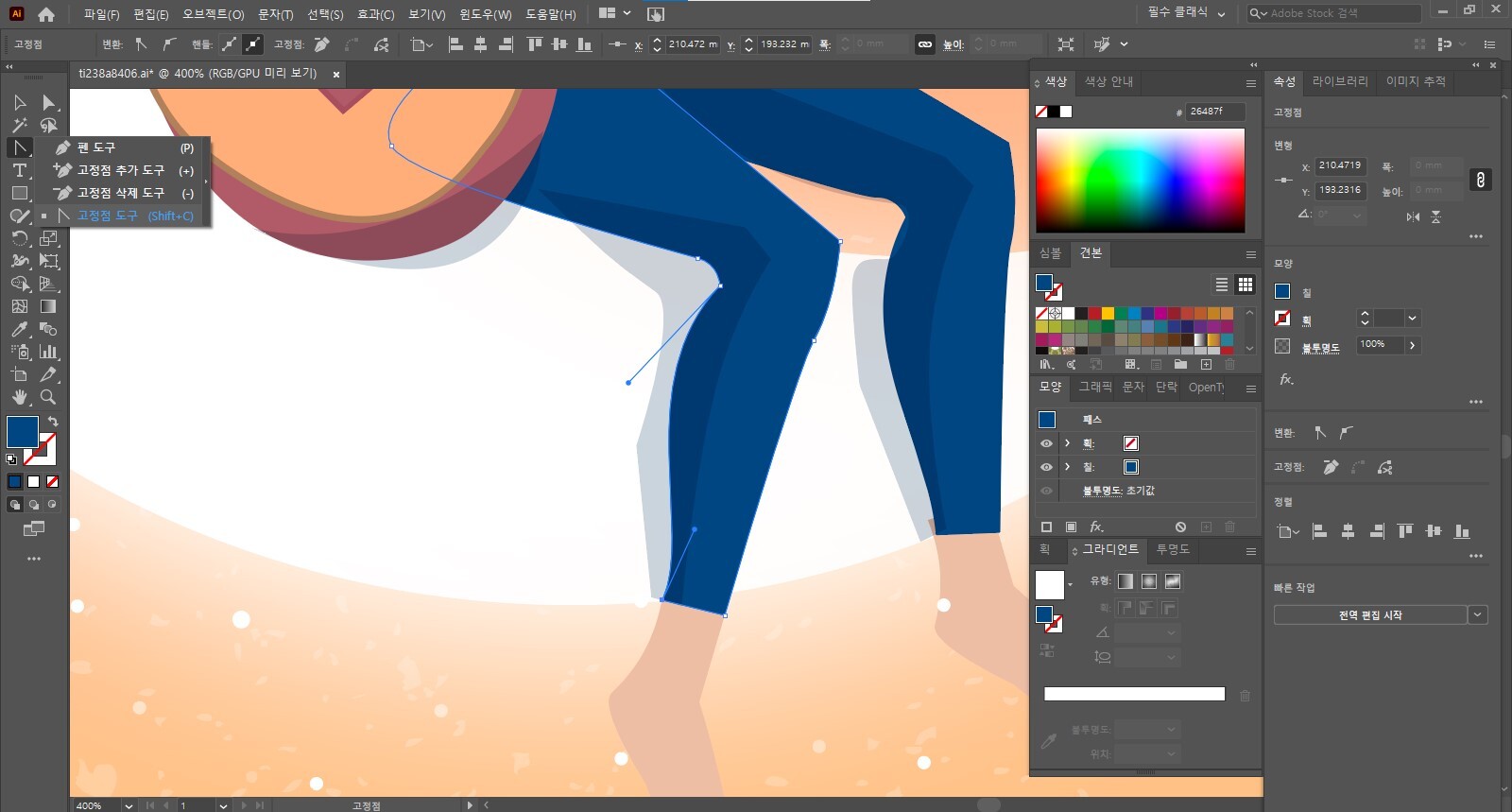Viewport: 1512px width, 812px height.
Task: Click the large blue fill color swatch
Action: (23, 431)
